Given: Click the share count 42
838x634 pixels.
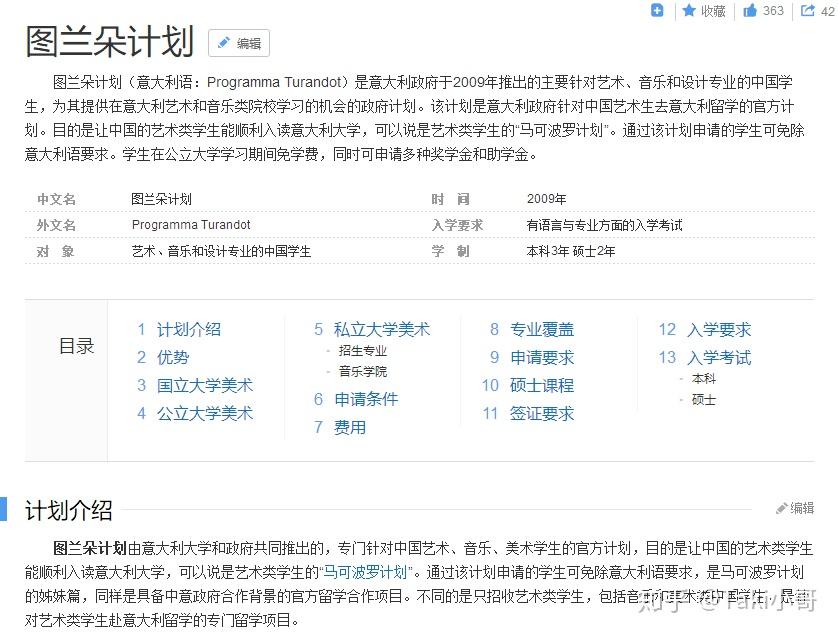Looking at the screenshot, I should pyautogui.click(x=827, y=11).
